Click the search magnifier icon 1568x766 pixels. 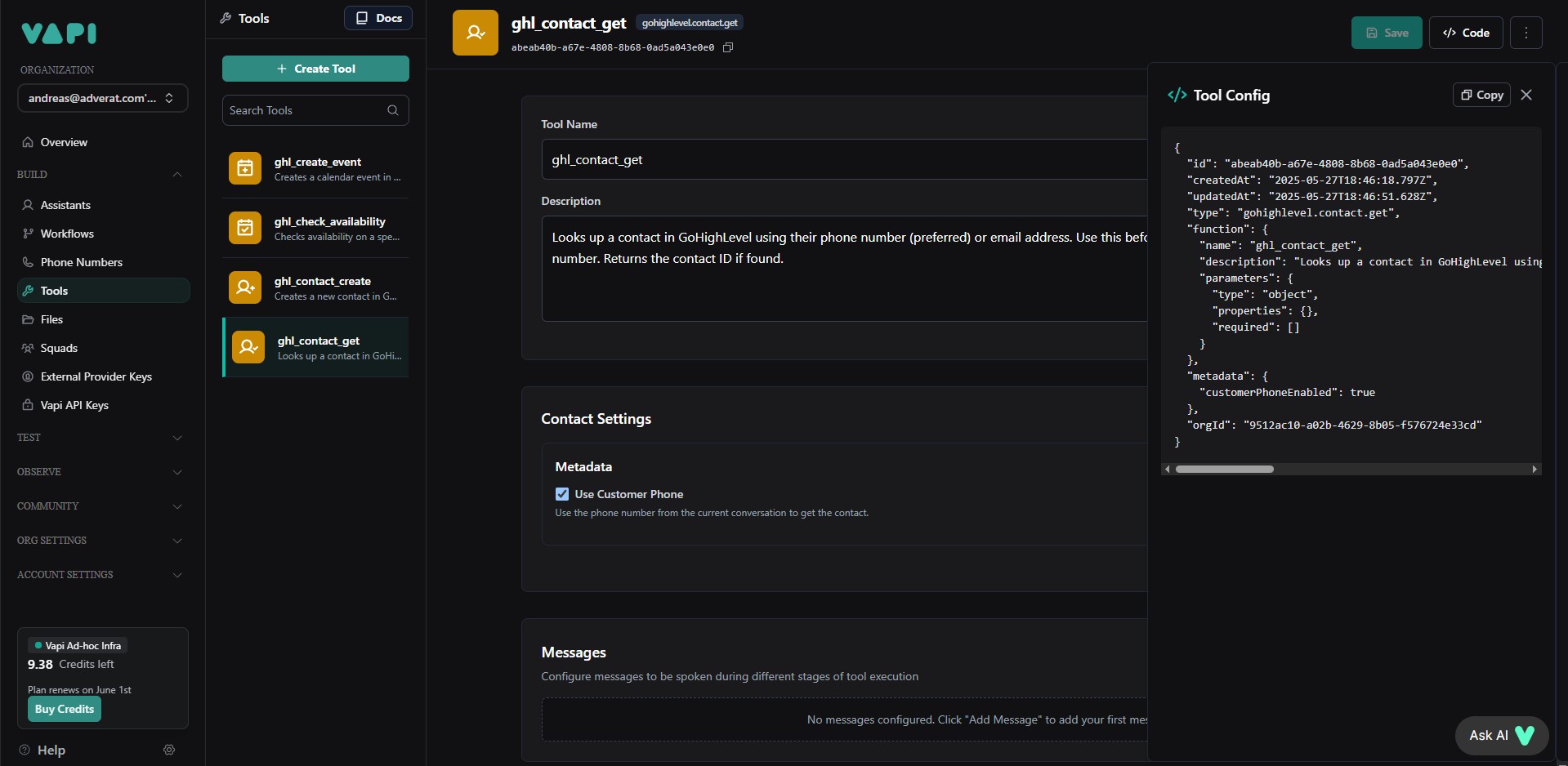coord(392,110)
